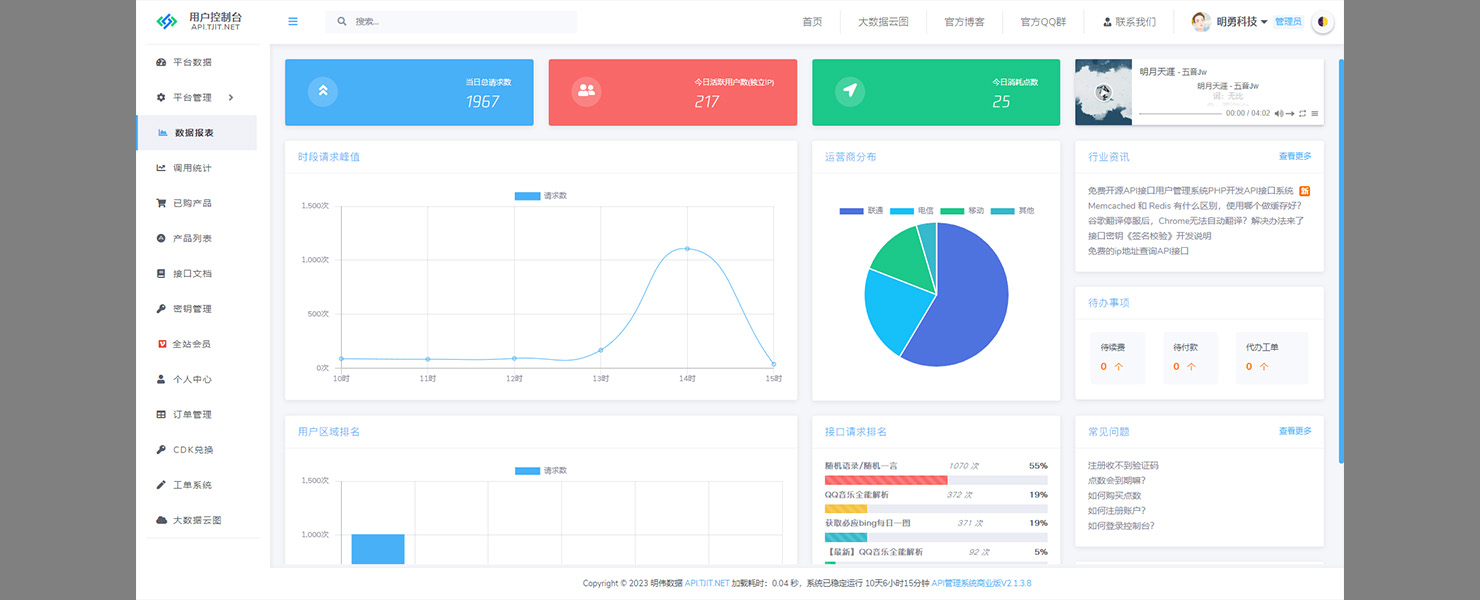
Task: Toggle 请求数 legend in 时段请求峰值 chart
Action: [540, 196]
